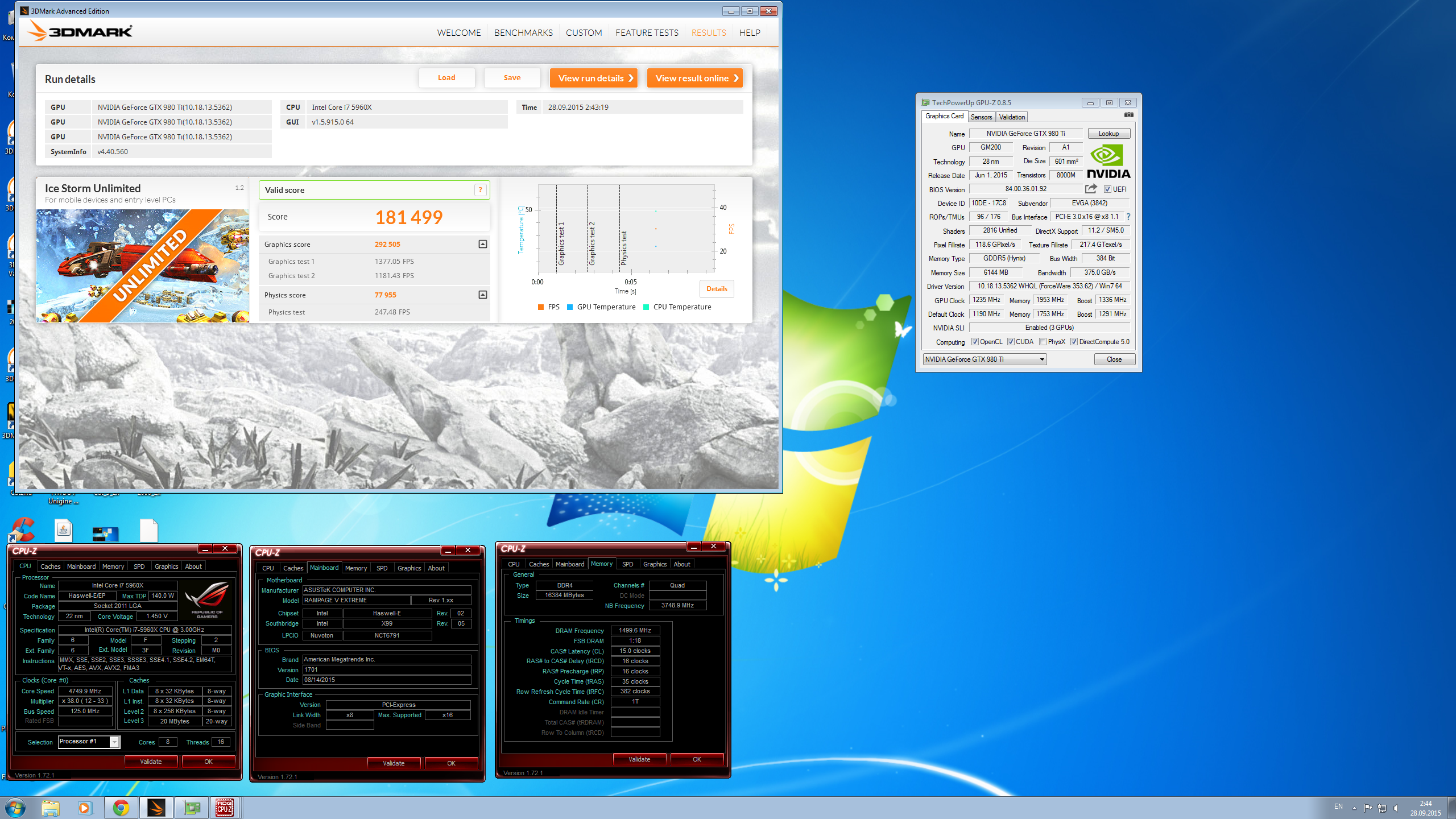The width and height of the screenshot is (1456, 819).
Task: Switch to ROG CPU-Z taskbar icon
Action: 225,808
